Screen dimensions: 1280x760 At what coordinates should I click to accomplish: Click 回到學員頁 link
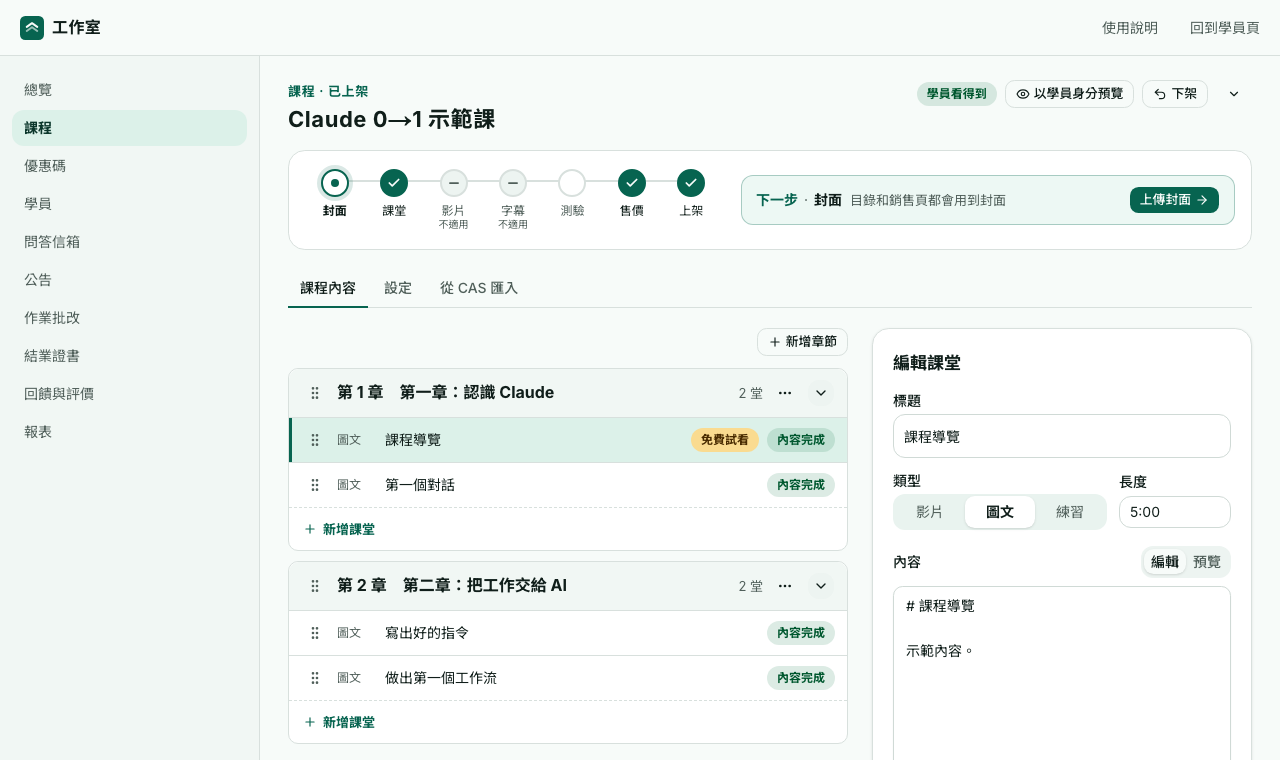click(1225, 28)
